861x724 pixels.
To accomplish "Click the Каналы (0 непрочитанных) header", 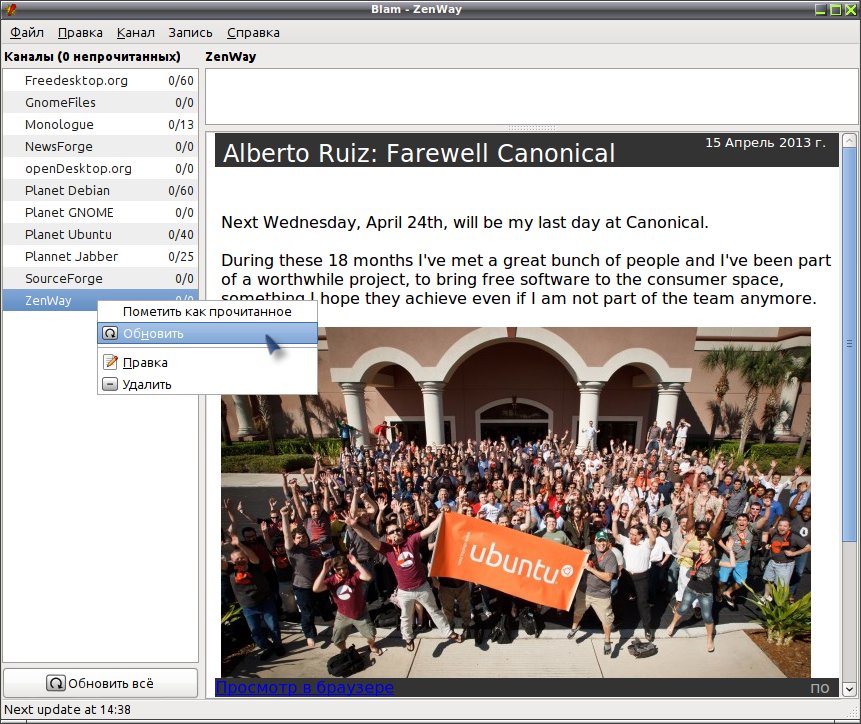I will click(92, 57).
